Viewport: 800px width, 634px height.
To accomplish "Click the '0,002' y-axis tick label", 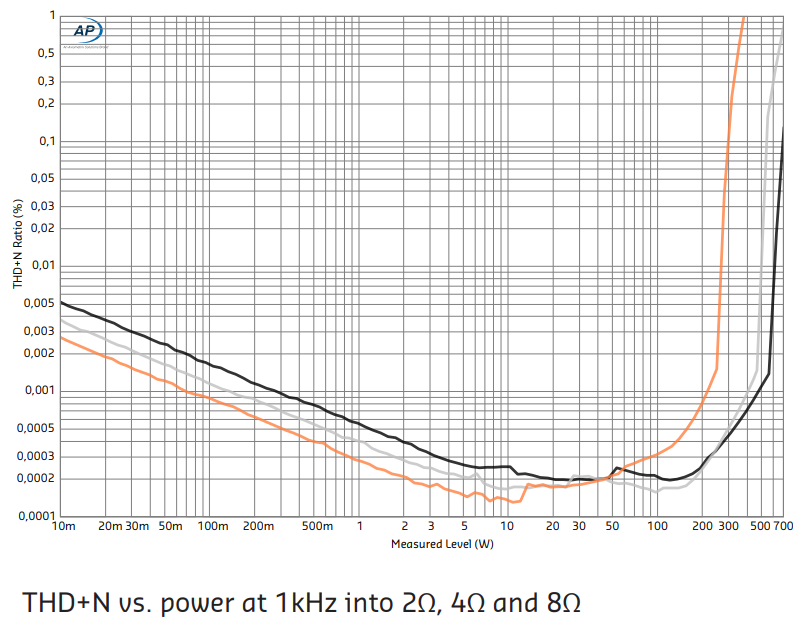I will [x=39, y=353].
